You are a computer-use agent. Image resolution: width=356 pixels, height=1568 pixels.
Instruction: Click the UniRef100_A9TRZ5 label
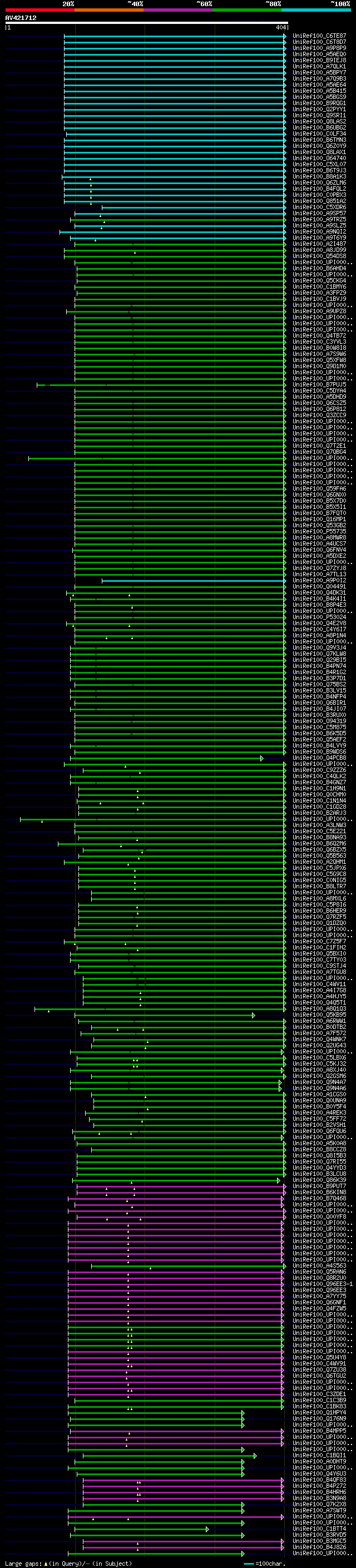[319, 219]
